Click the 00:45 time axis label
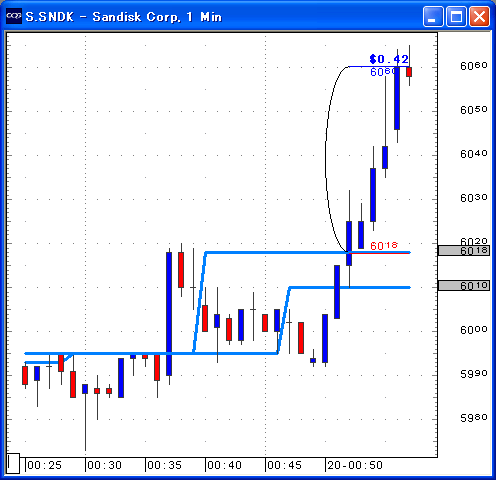This screenshot has width=496, height=480. pos(285,465)
